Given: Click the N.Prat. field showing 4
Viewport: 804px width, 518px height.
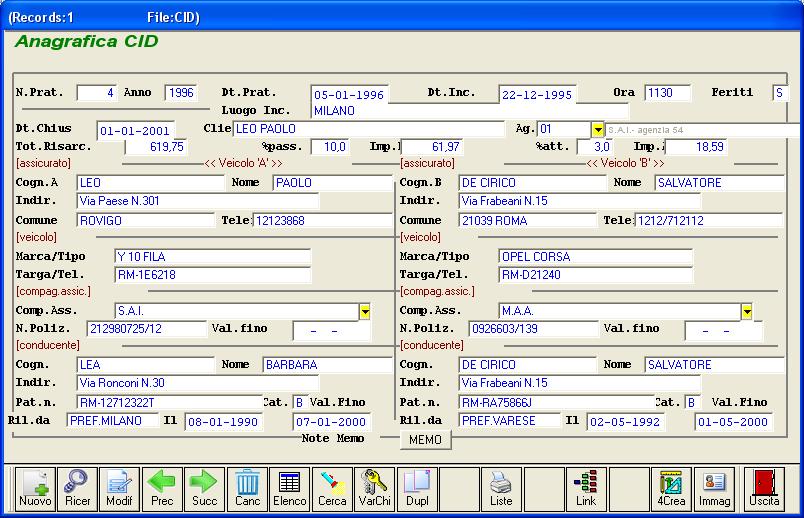Looking at the screenshot, I should pyautogui.click(x=96, y=93).
